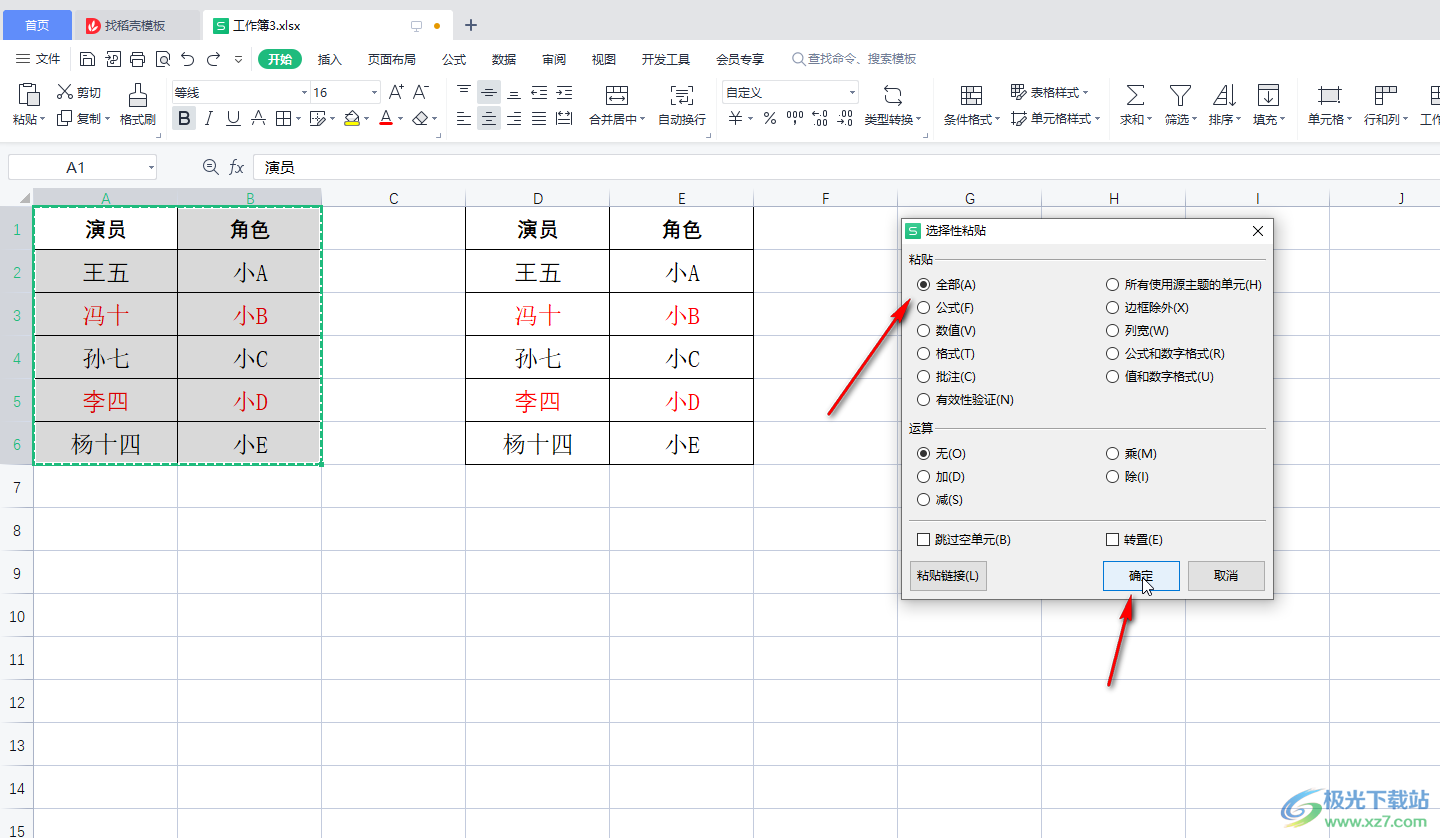Toggle Underline formatting
The width and height of the screenshot is (1440, 838).
[233, 119]
